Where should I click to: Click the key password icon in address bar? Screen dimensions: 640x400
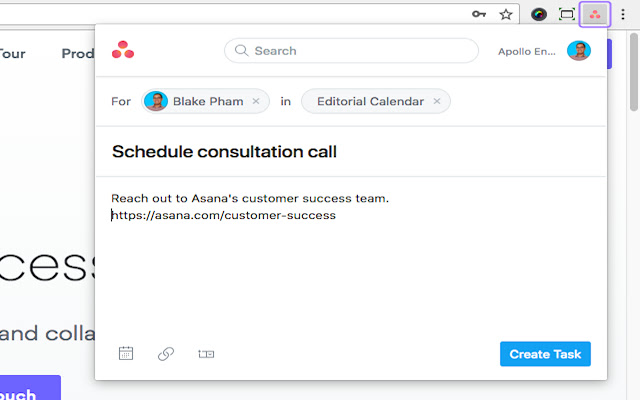tap(479, 14)
